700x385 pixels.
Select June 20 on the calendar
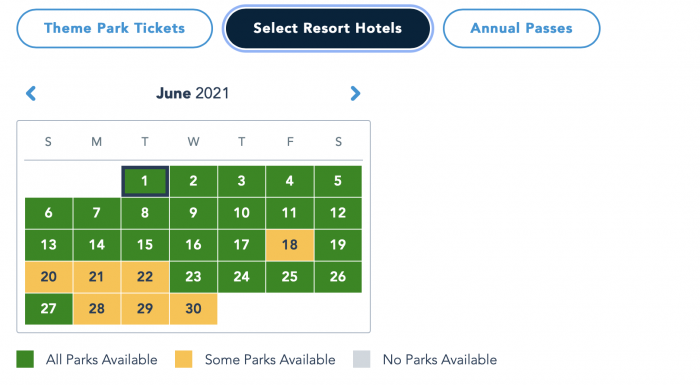coord(48,277)
